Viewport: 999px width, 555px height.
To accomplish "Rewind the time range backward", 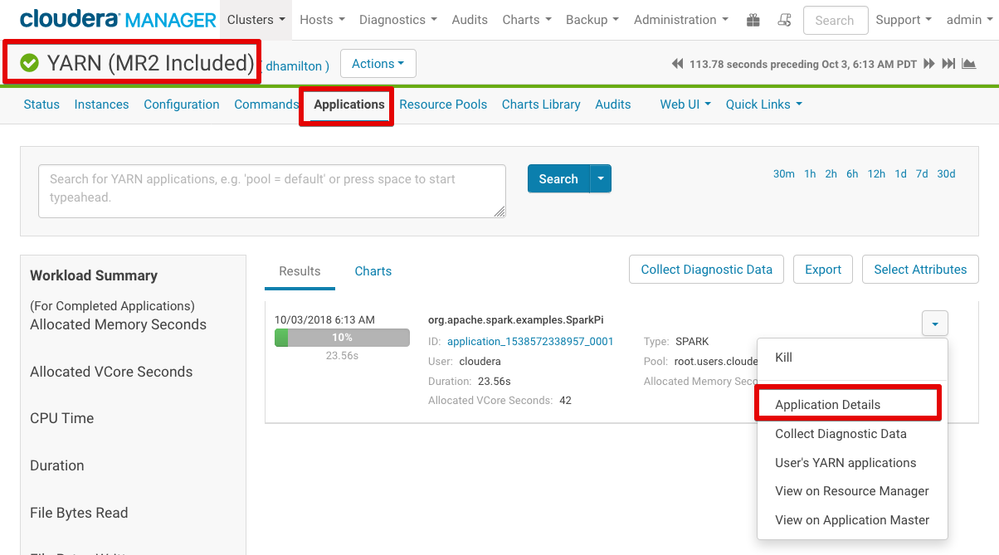I will pos(677,64).
